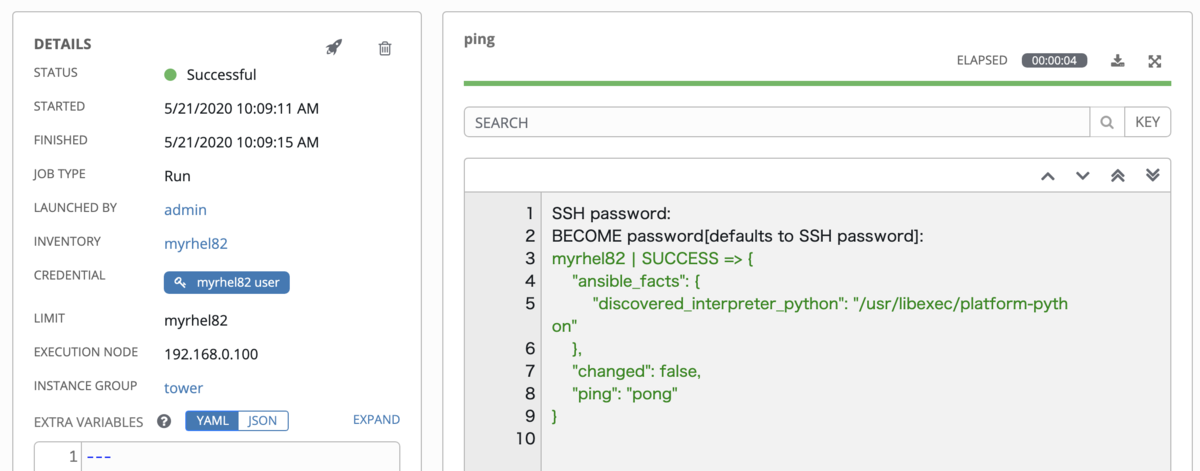Click the search magnifier button
This screenshot has width=1200, height=471.
(1107, 122)
